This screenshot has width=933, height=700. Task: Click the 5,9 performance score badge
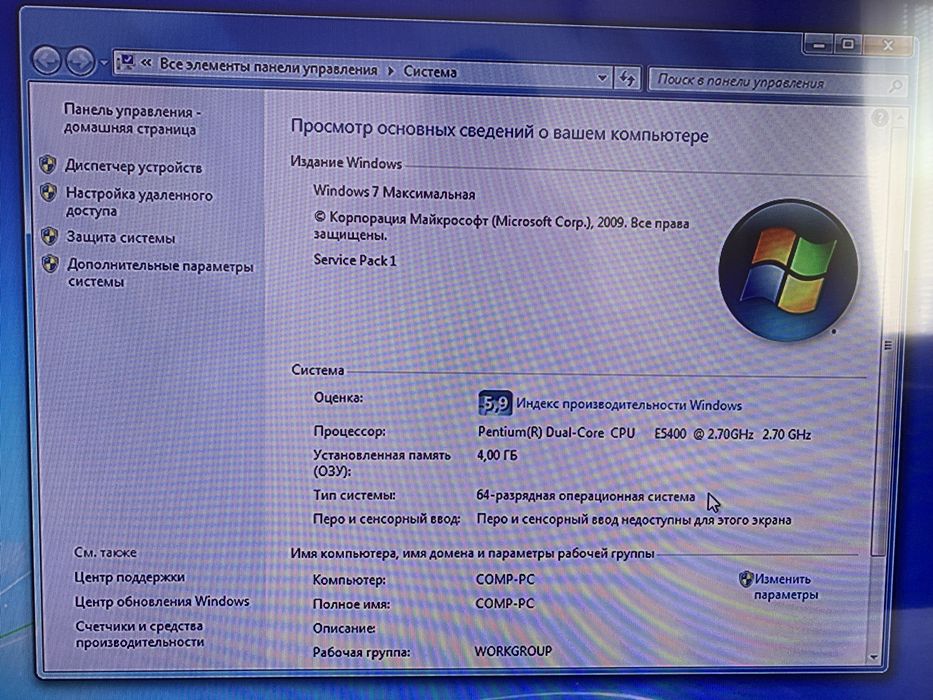[495, 403]
